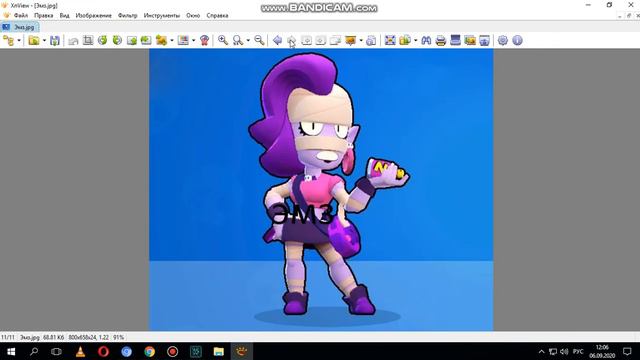This screenshot has height=360, width=640.
Task: Click the fullscreen view icon
Action: pyautogui.click(x=390, y=40)
